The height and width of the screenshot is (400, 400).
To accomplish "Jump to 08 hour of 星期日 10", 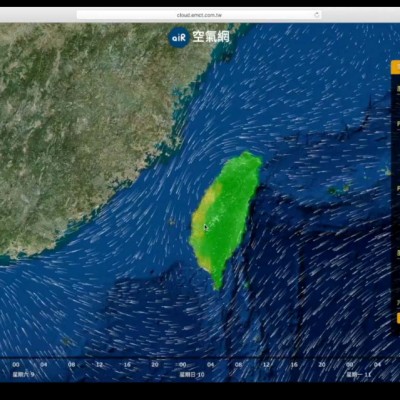I will [x=238, y=365].
